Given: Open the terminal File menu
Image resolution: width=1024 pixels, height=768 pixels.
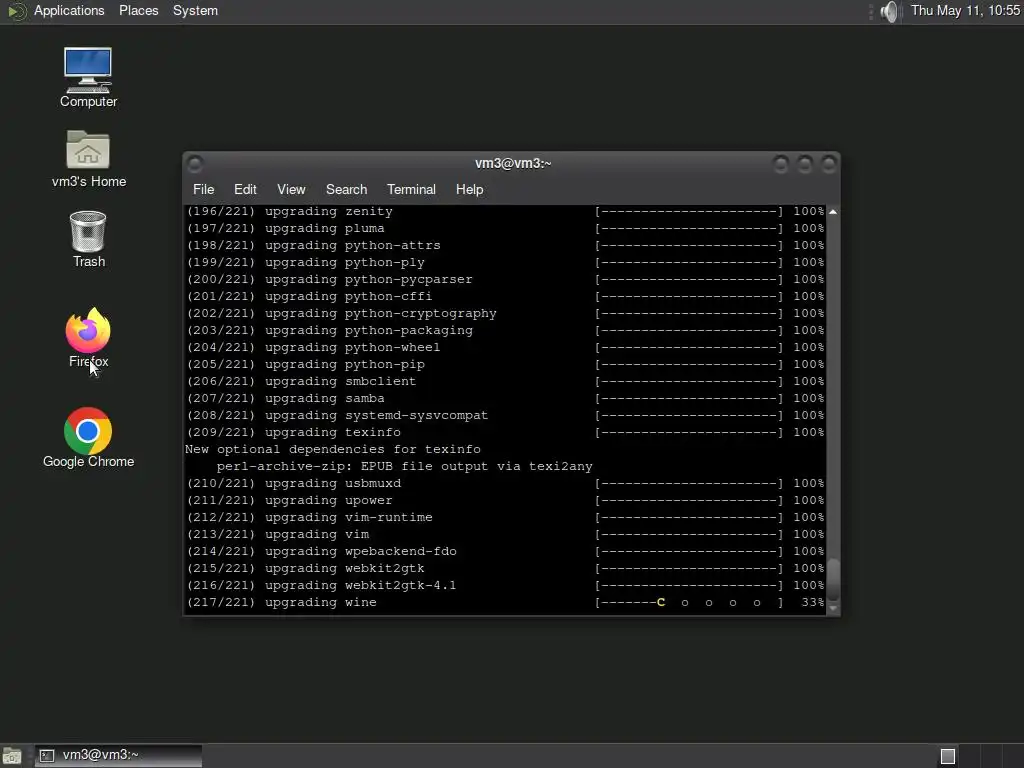Looking at the screenshot, I should pyautogui.click(x=203, y=189).
